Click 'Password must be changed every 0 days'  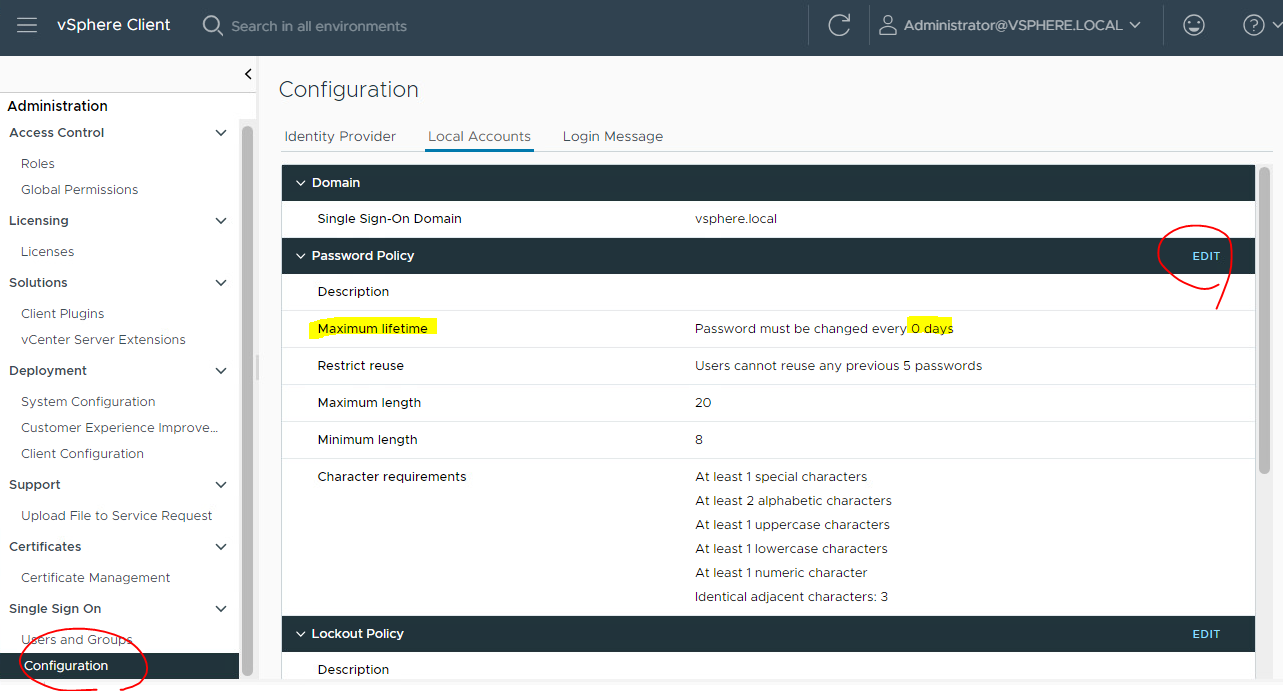(x=824, y=329)
